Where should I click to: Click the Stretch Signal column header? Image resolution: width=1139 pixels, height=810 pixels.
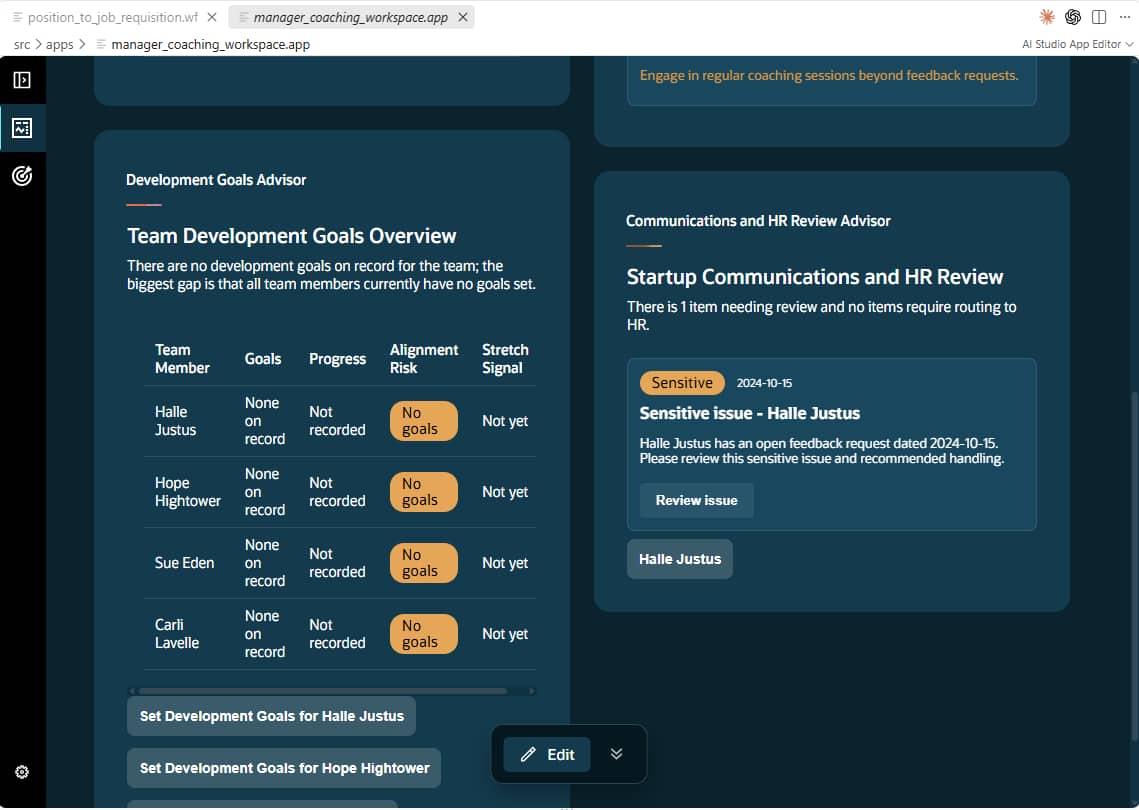pos(505,359)
